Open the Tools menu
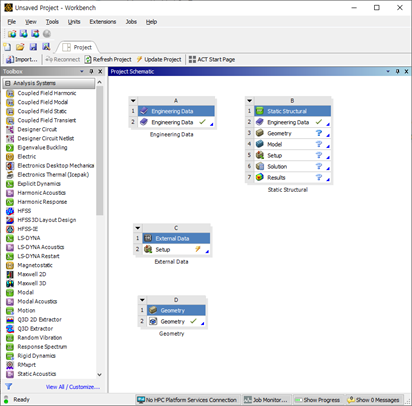This screenshot has height=406, width=412. click(x=52, y=22)
